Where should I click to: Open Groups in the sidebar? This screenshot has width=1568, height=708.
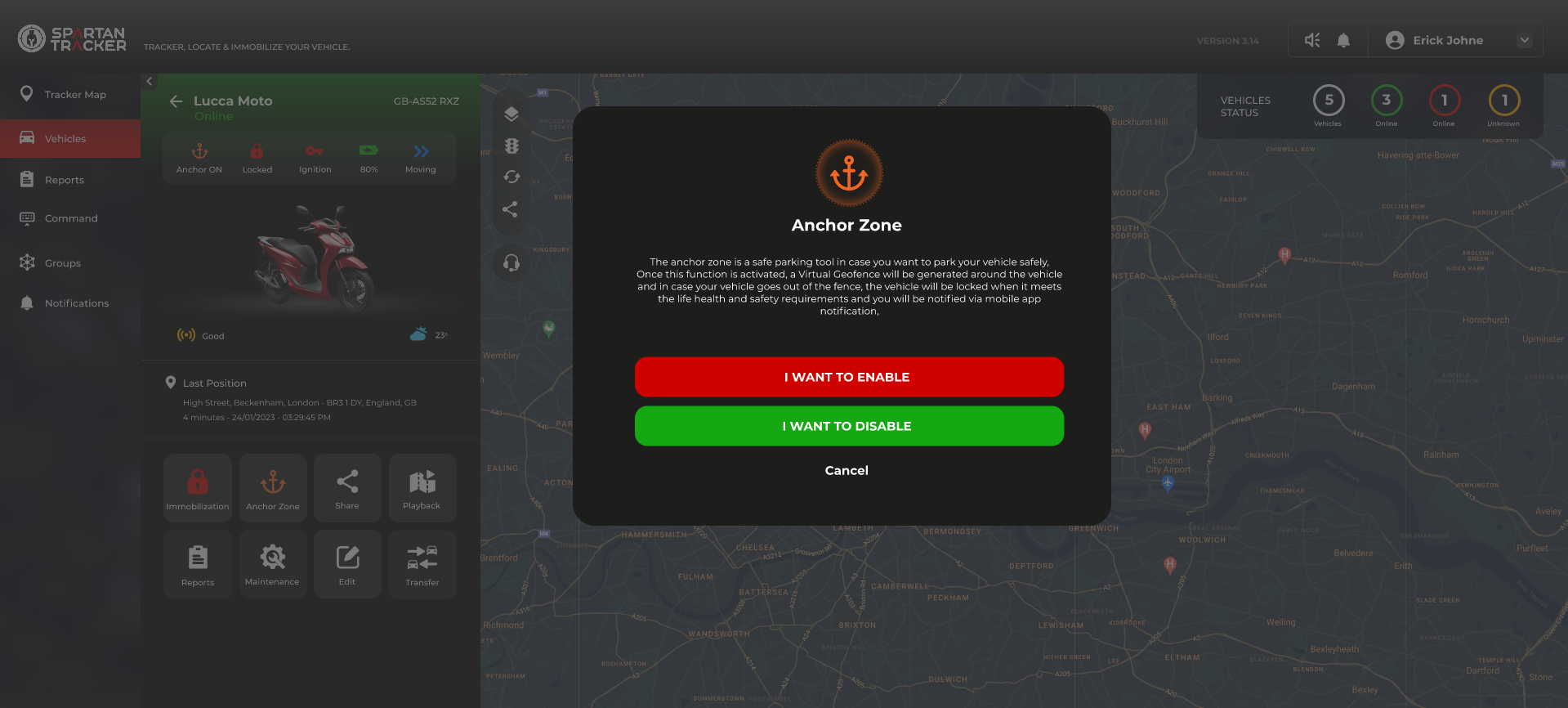point(70,263)
